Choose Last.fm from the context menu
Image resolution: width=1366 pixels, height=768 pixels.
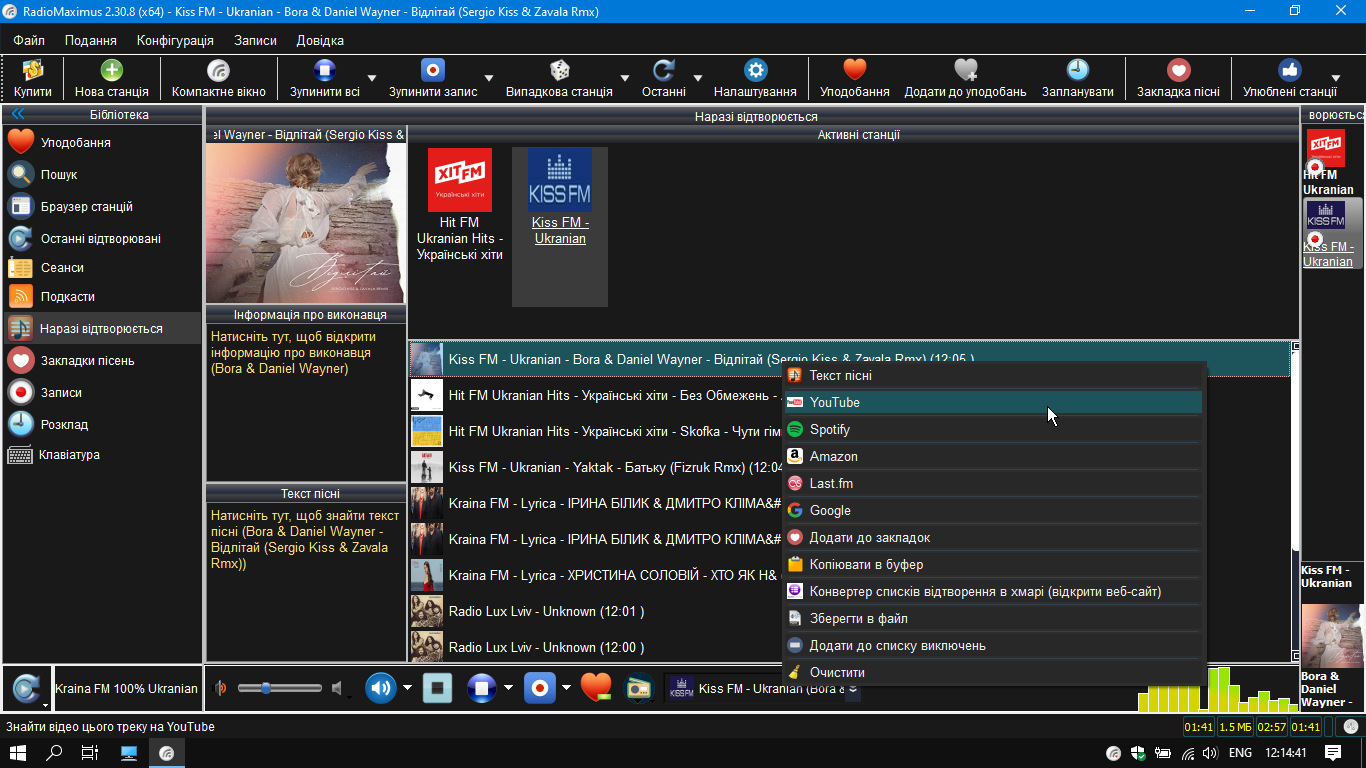tap(994, 483)
